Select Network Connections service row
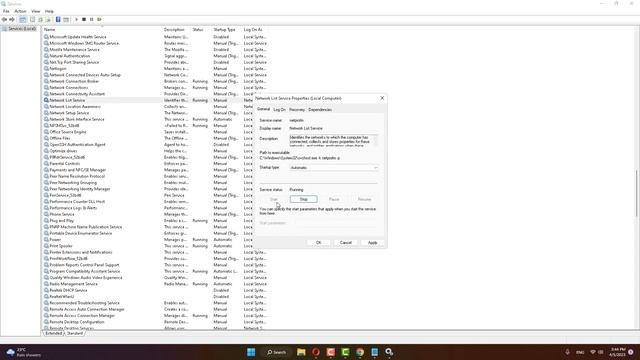The width and height of the screenshot is (640, 360). (155, 88)
